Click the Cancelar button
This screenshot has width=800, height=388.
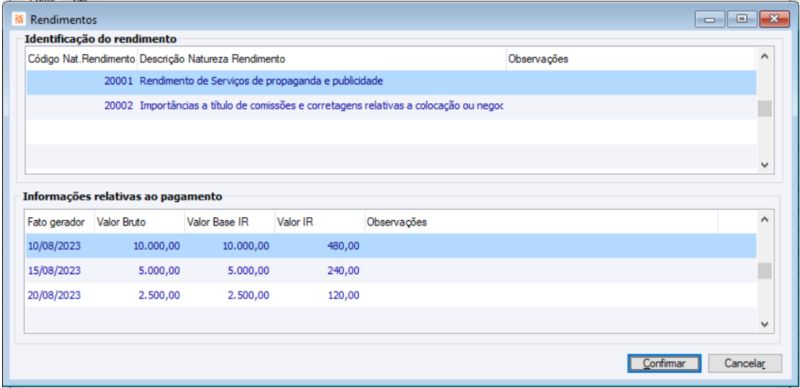tap(744, 363)
